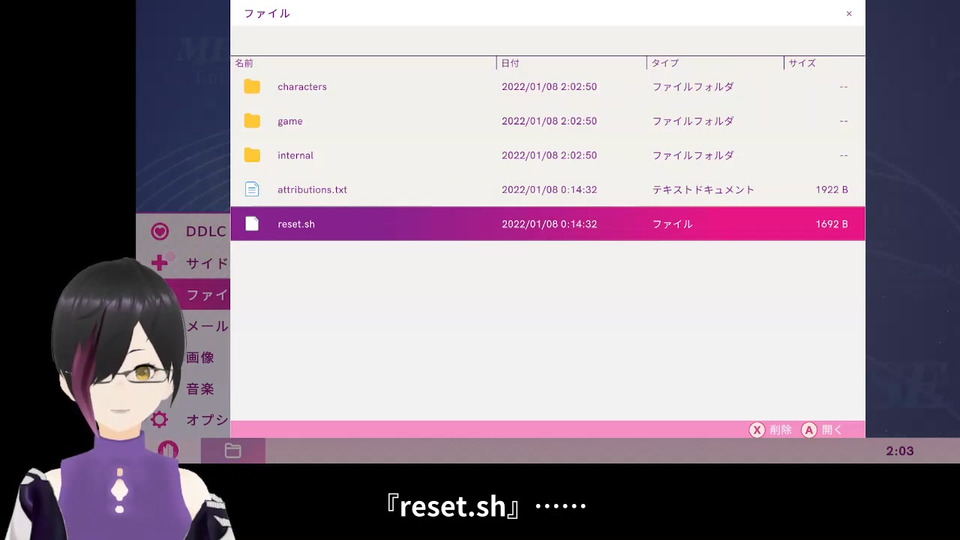Image resolution: width=960 pixels, height=540 pixels.
Task: Open the characters folder icon
Action: click(x=252, y=86)
